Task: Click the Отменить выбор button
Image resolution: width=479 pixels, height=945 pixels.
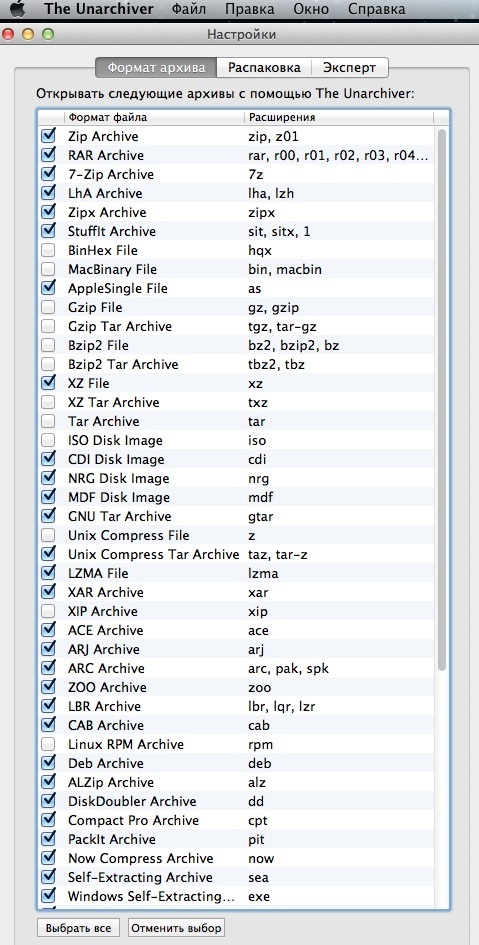Action: (x=177, y=928)
